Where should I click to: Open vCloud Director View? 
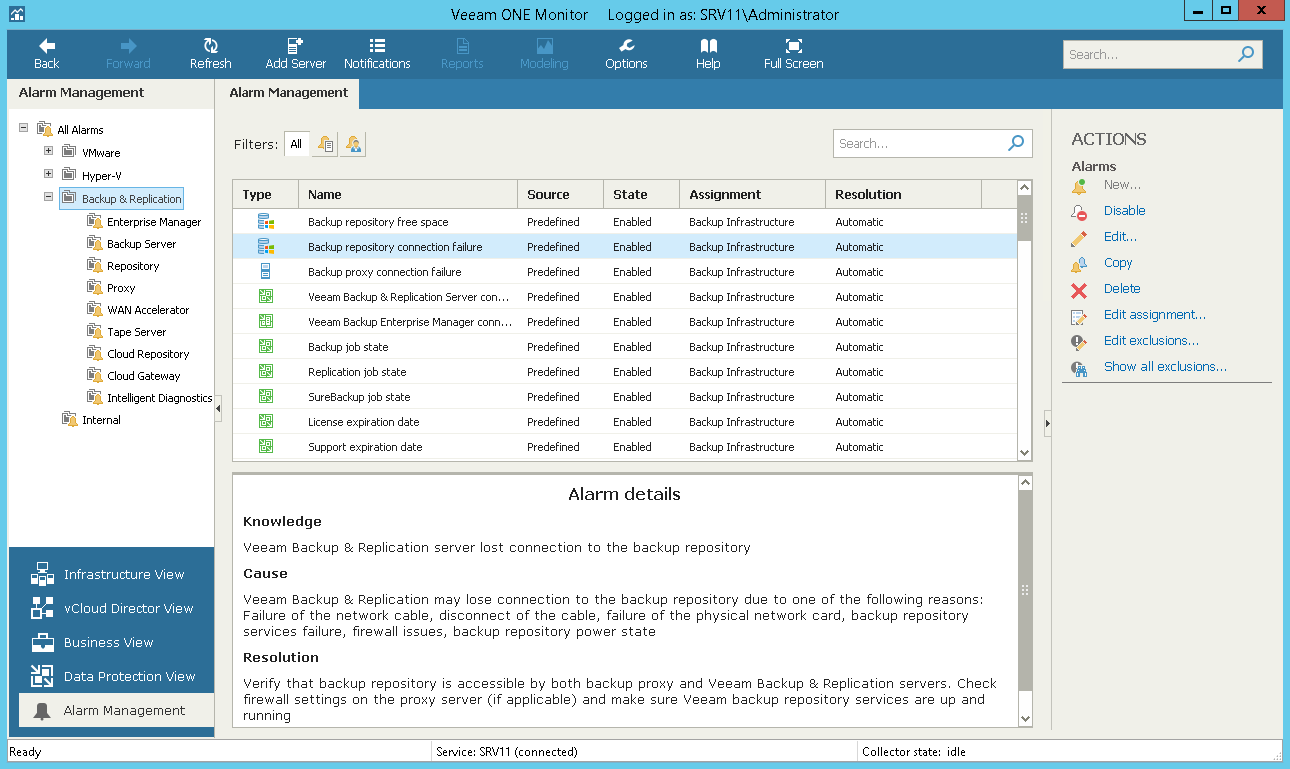pos(111,608)
